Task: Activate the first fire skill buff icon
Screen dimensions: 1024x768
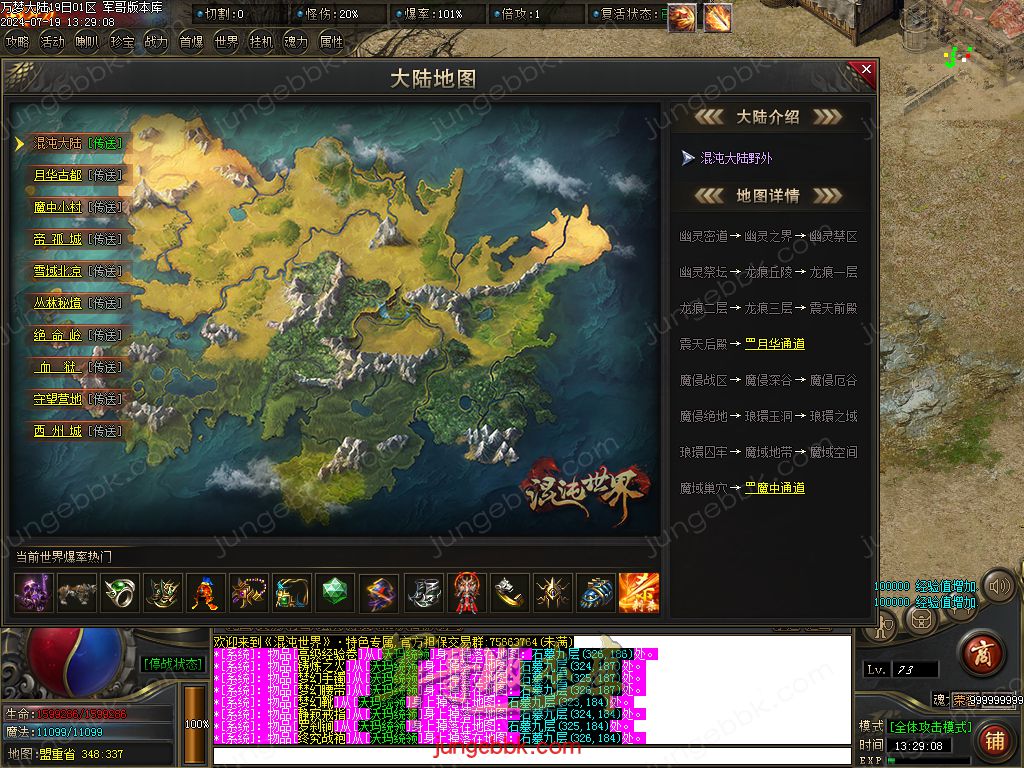Action: 682,17
